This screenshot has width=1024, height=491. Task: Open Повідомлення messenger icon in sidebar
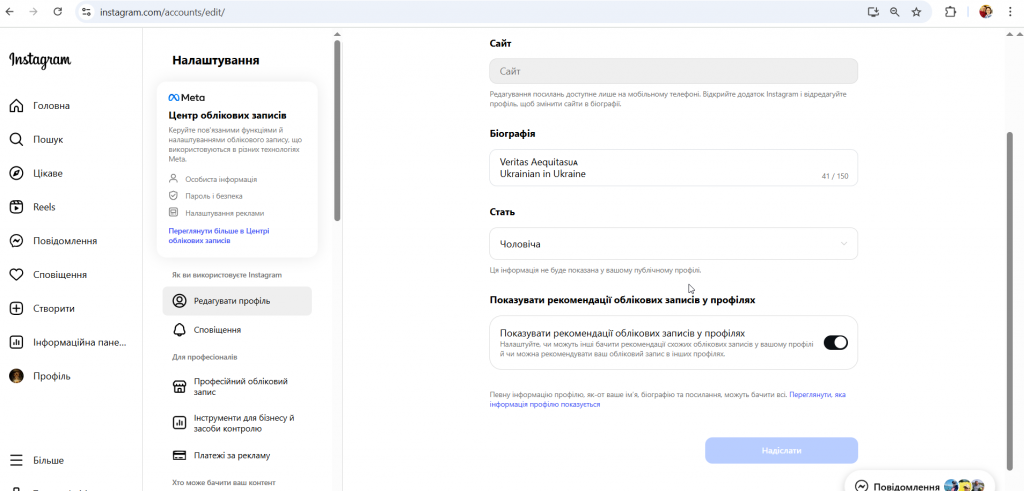tap(16, 241)
